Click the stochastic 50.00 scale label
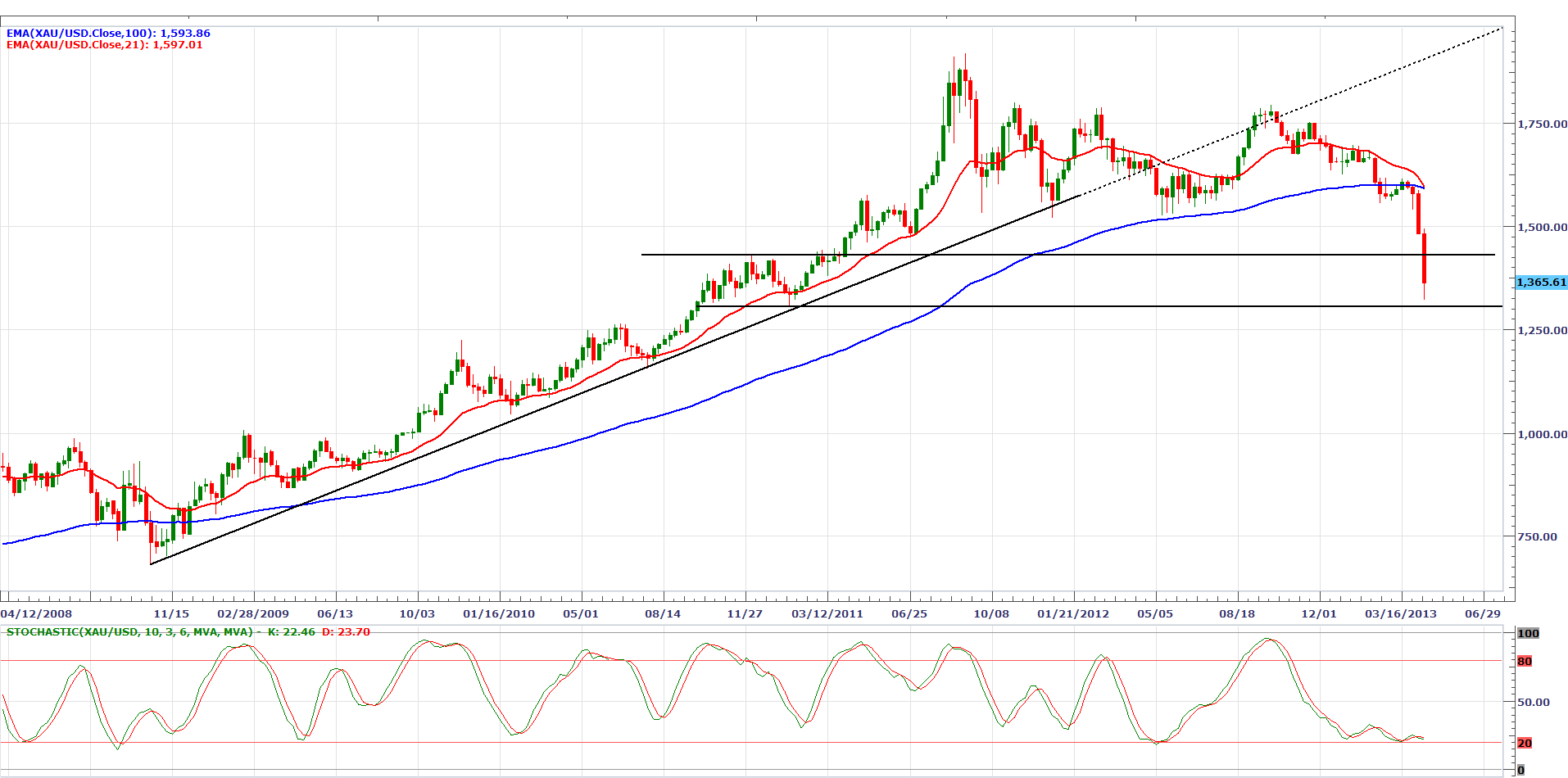1568x778 pixels. point(1534,702)
